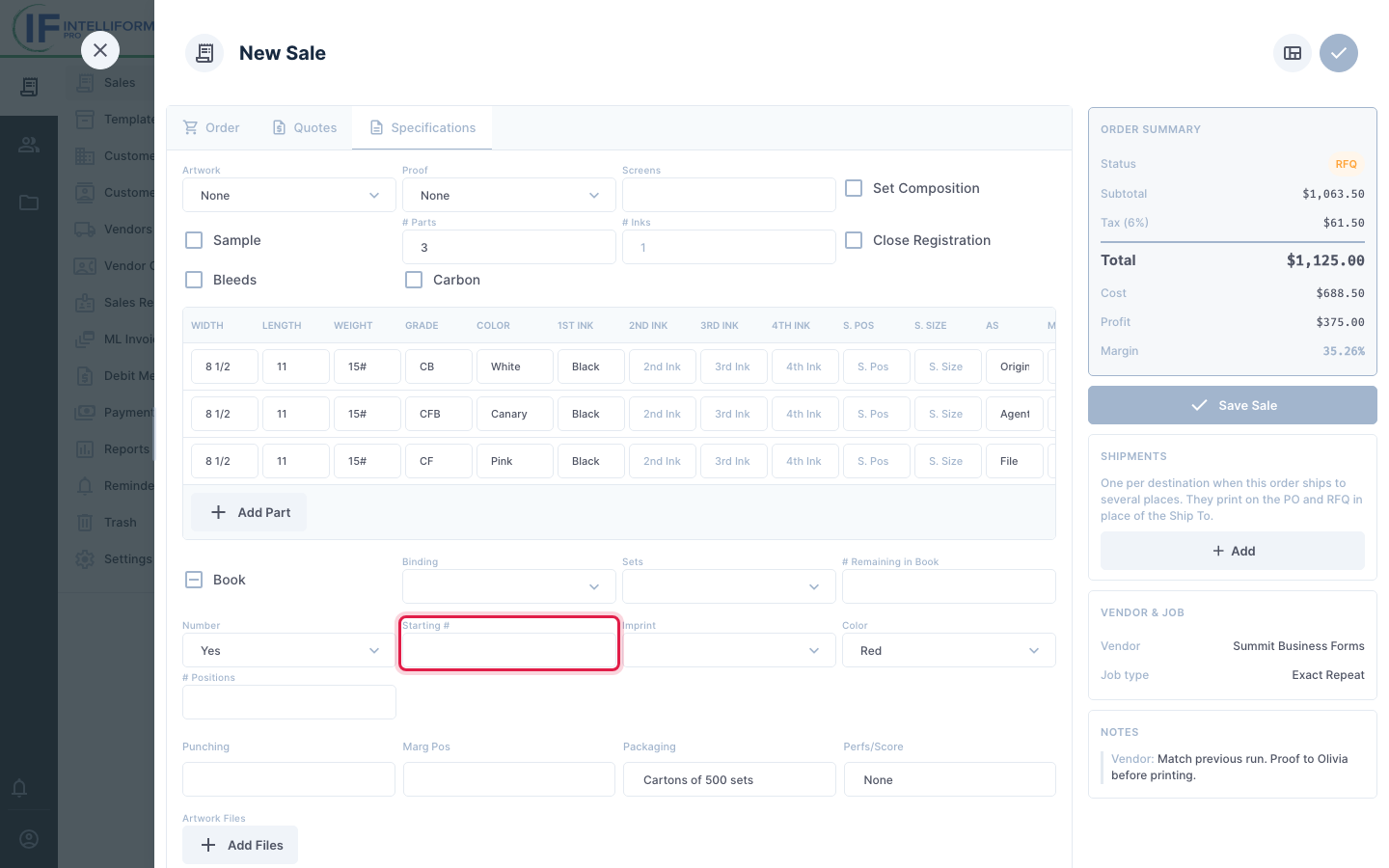Enable the Close Registration checkbox
Screen dimensions: 1389x868
tap(854, 240)
